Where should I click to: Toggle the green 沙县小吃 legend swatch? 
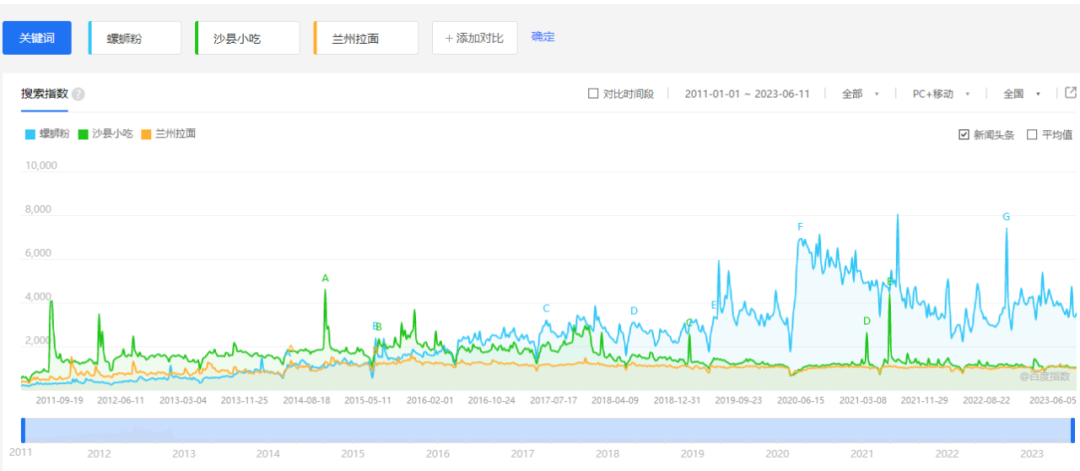pos(83,133)
